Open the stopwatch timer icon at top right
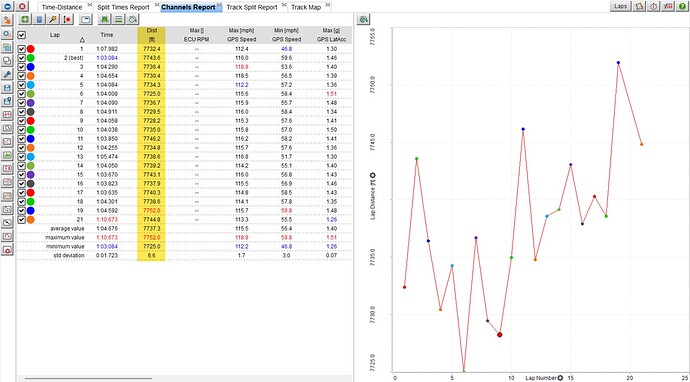Image resolution: width=690 pixels, height=382 pixels. tap(653, 7)
